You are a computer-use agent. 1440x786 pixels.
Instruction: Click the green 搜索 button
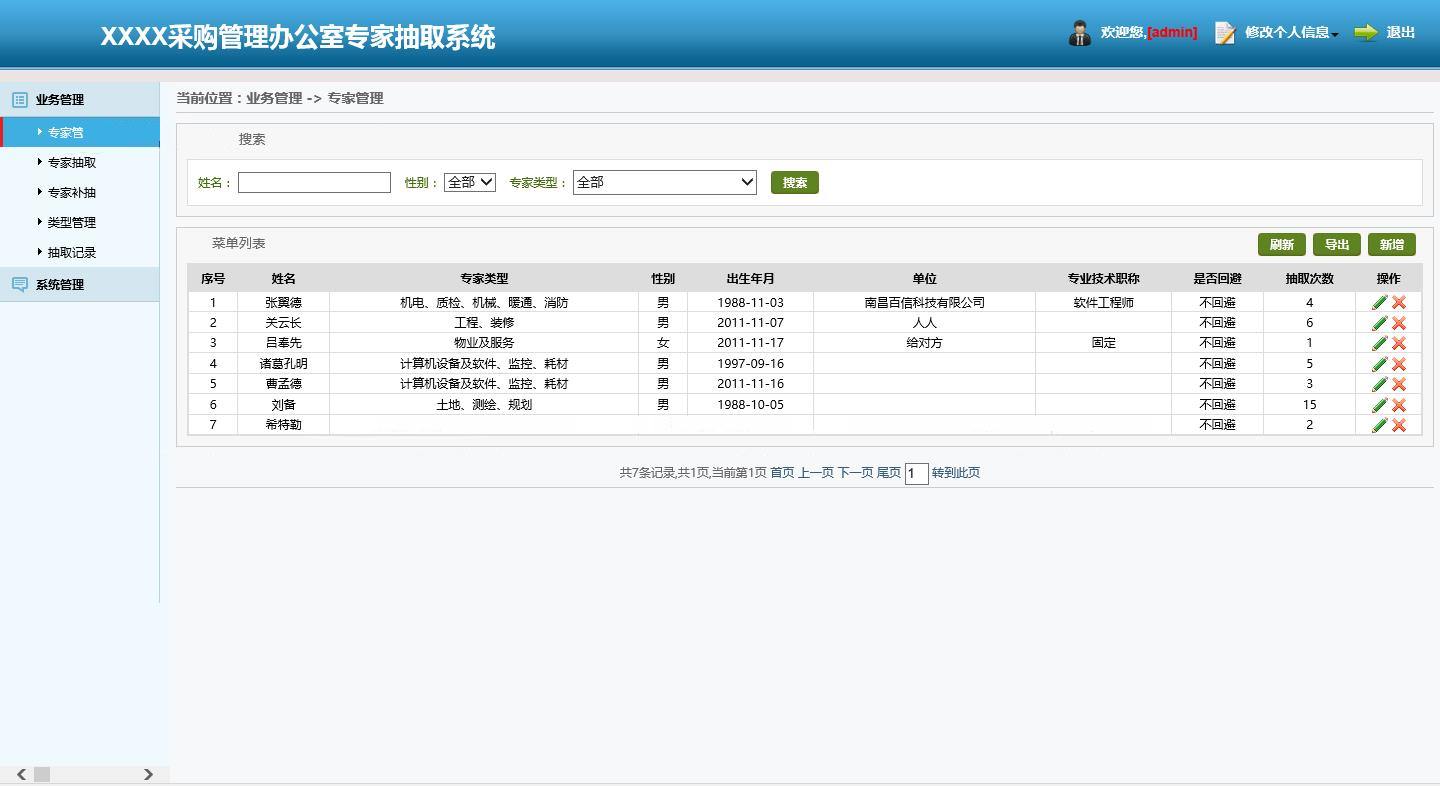(795, 183)
